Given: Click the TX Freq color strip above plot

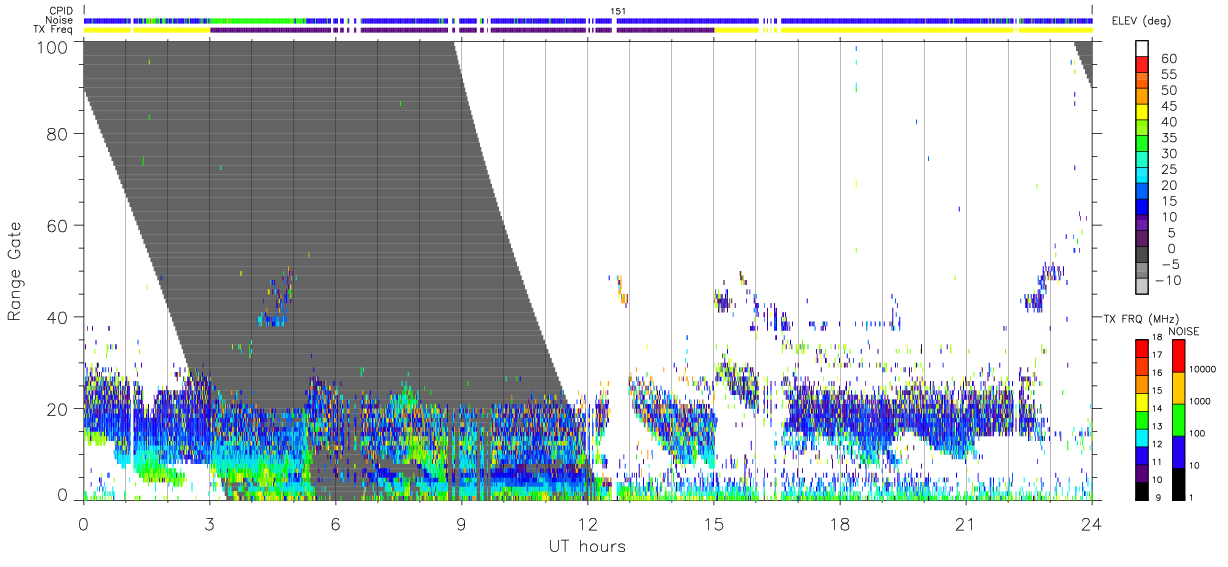Looking at the screenshot, I should [587, 30].
